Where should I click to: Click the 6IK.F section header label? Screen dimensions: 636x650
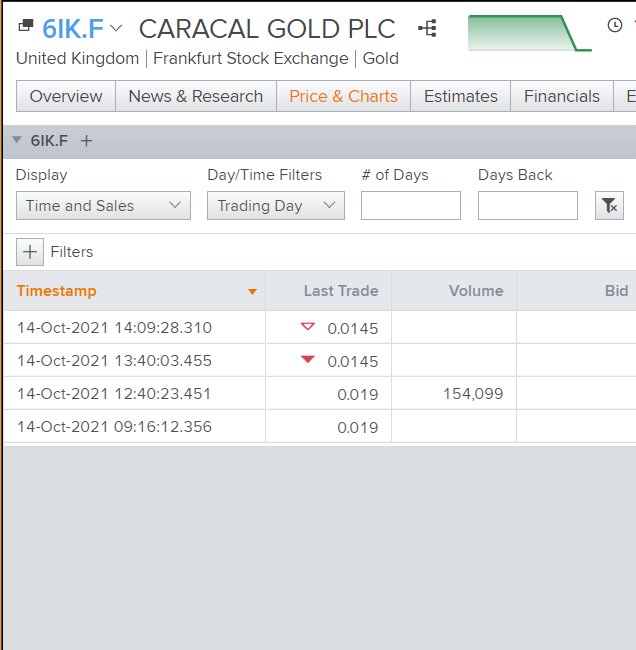[x=49, y=141]
